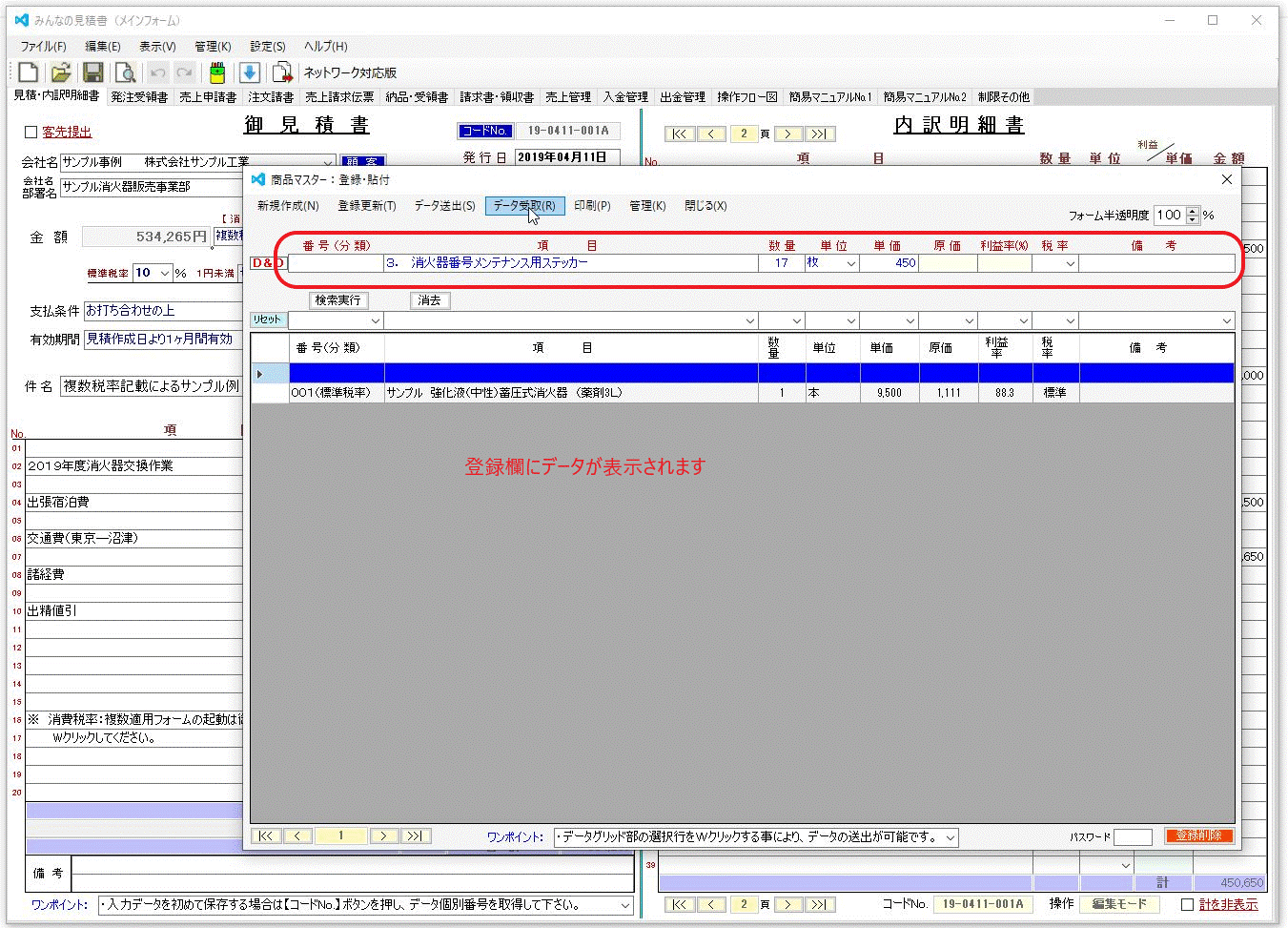Click the copy document toolbar icon

click(282, 72)
